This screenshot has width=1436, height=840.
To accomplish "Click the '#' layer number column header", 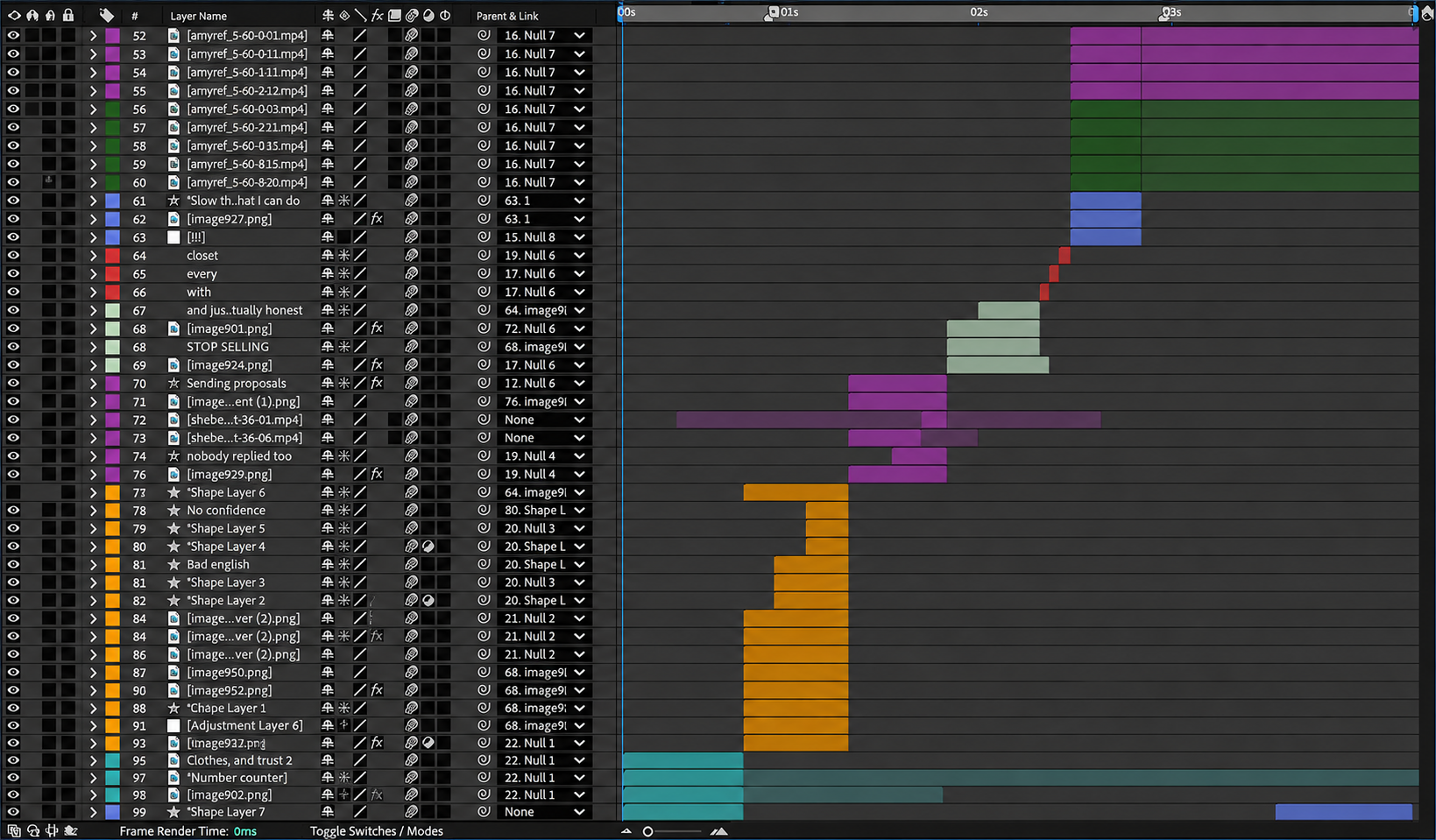I will 134,16.
